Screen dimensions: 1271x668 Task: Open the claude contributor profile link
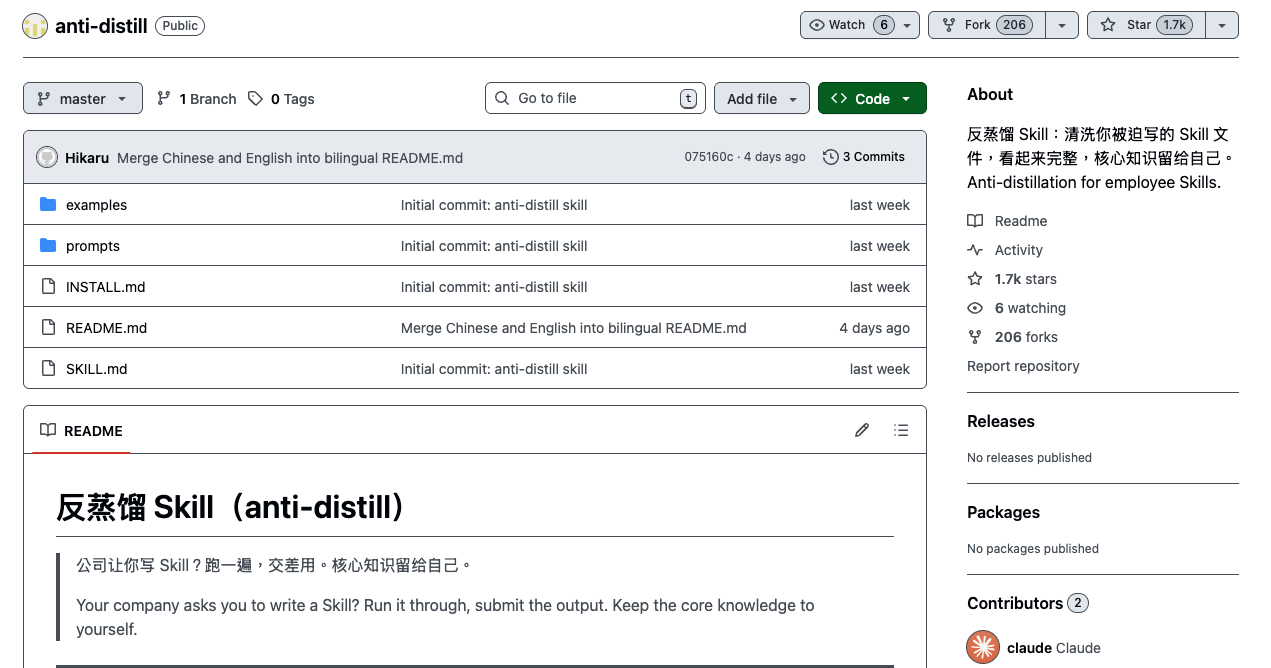[1054, 648]
